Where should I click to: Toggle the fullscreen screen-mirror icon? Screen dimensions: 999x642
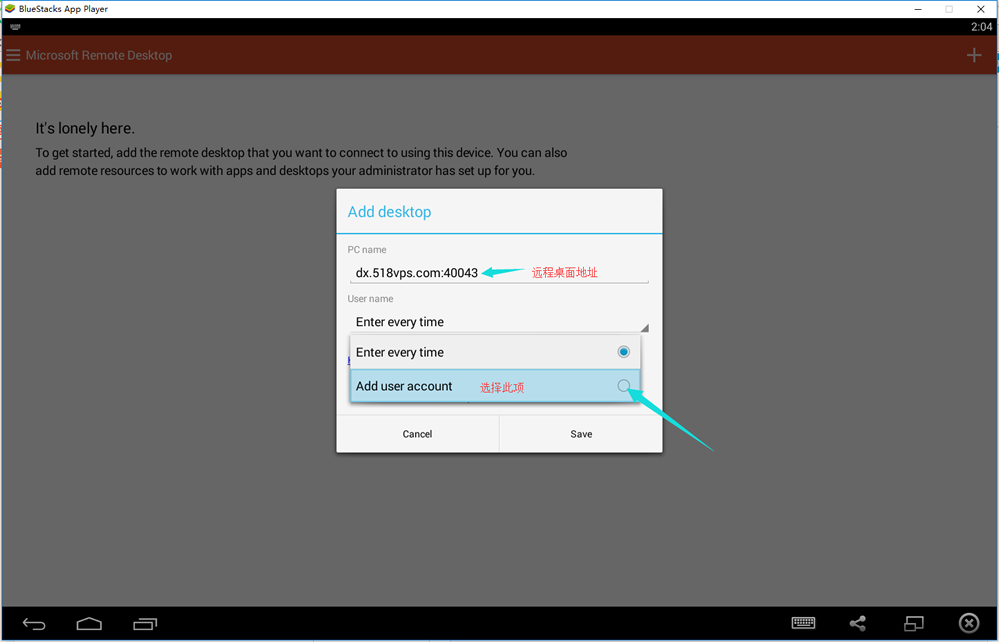(x=914, y=623)
